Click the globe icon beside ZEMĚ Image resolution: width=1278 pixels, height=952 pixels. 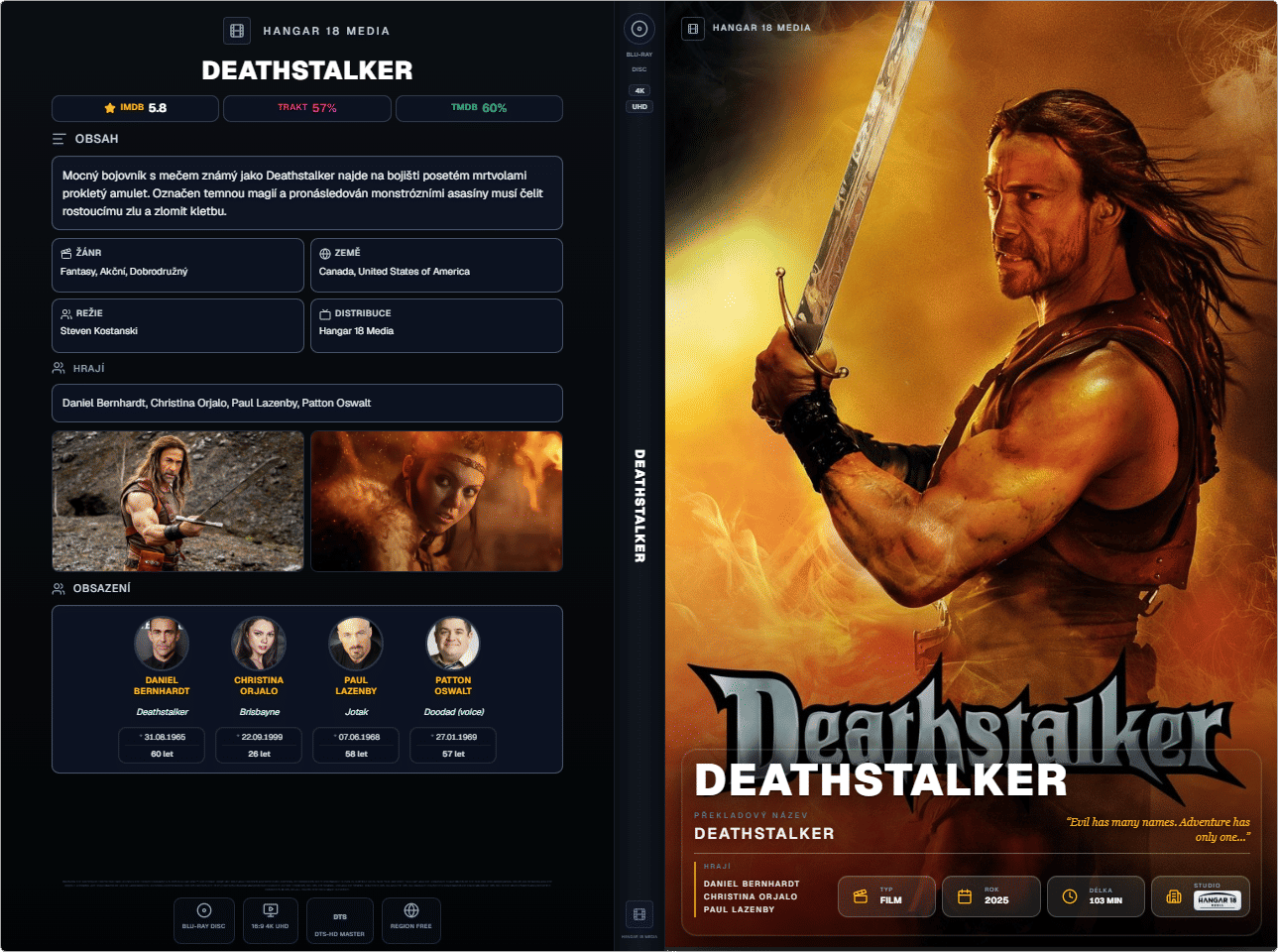[325, 253]
